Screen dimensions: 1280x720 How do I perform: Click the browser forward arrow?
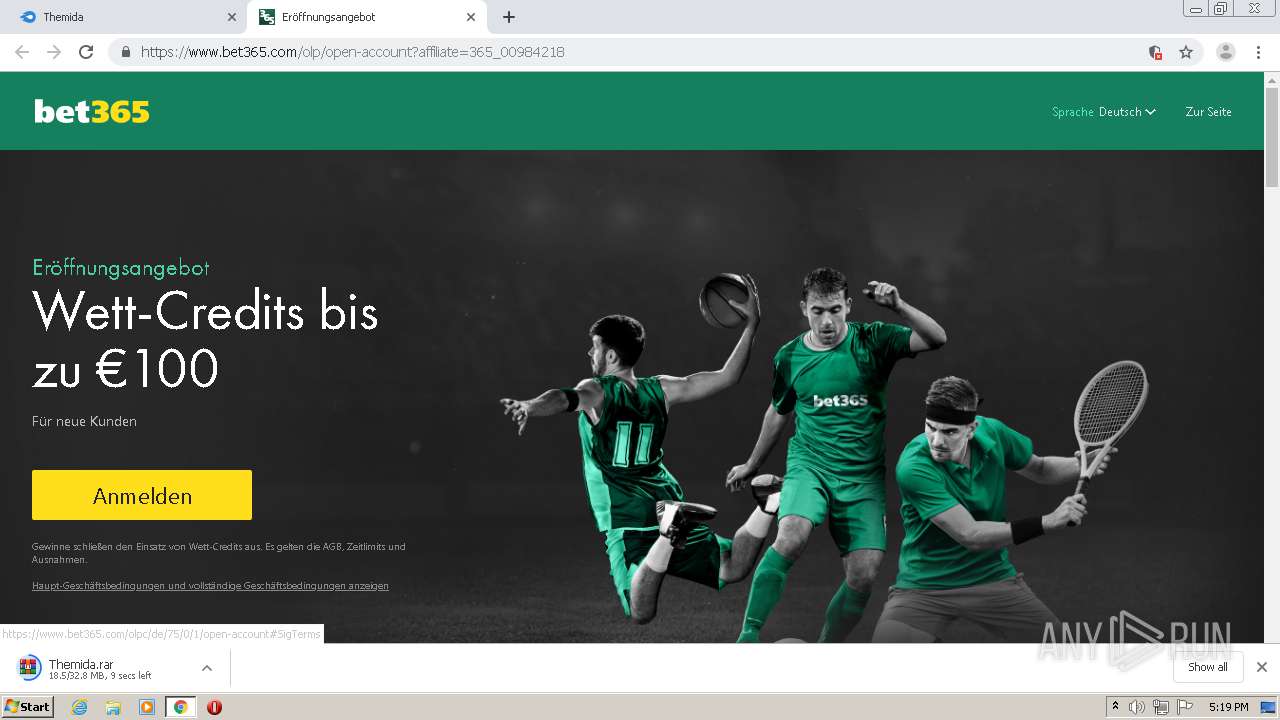tap(54, 52)
